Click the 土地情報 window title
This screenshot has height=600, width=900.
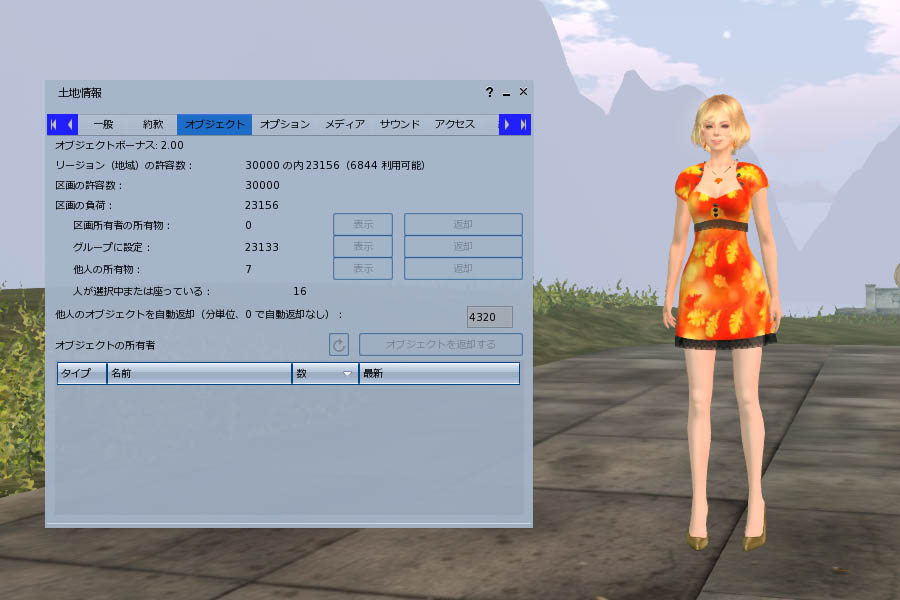(x=80, y=93)
